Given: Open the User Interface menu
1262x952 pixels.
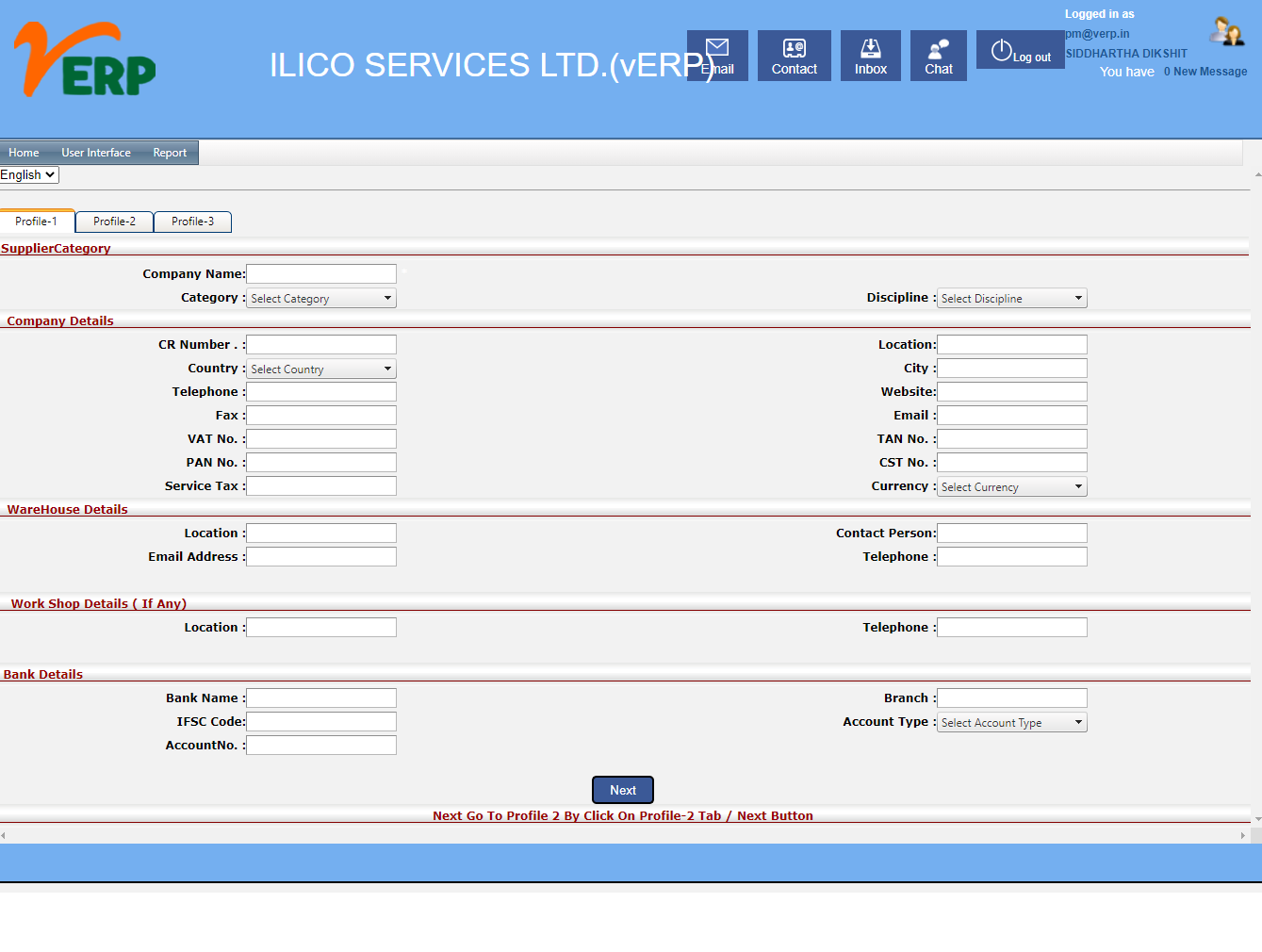Looking at the screenshot, I should [x=96, y=153].
